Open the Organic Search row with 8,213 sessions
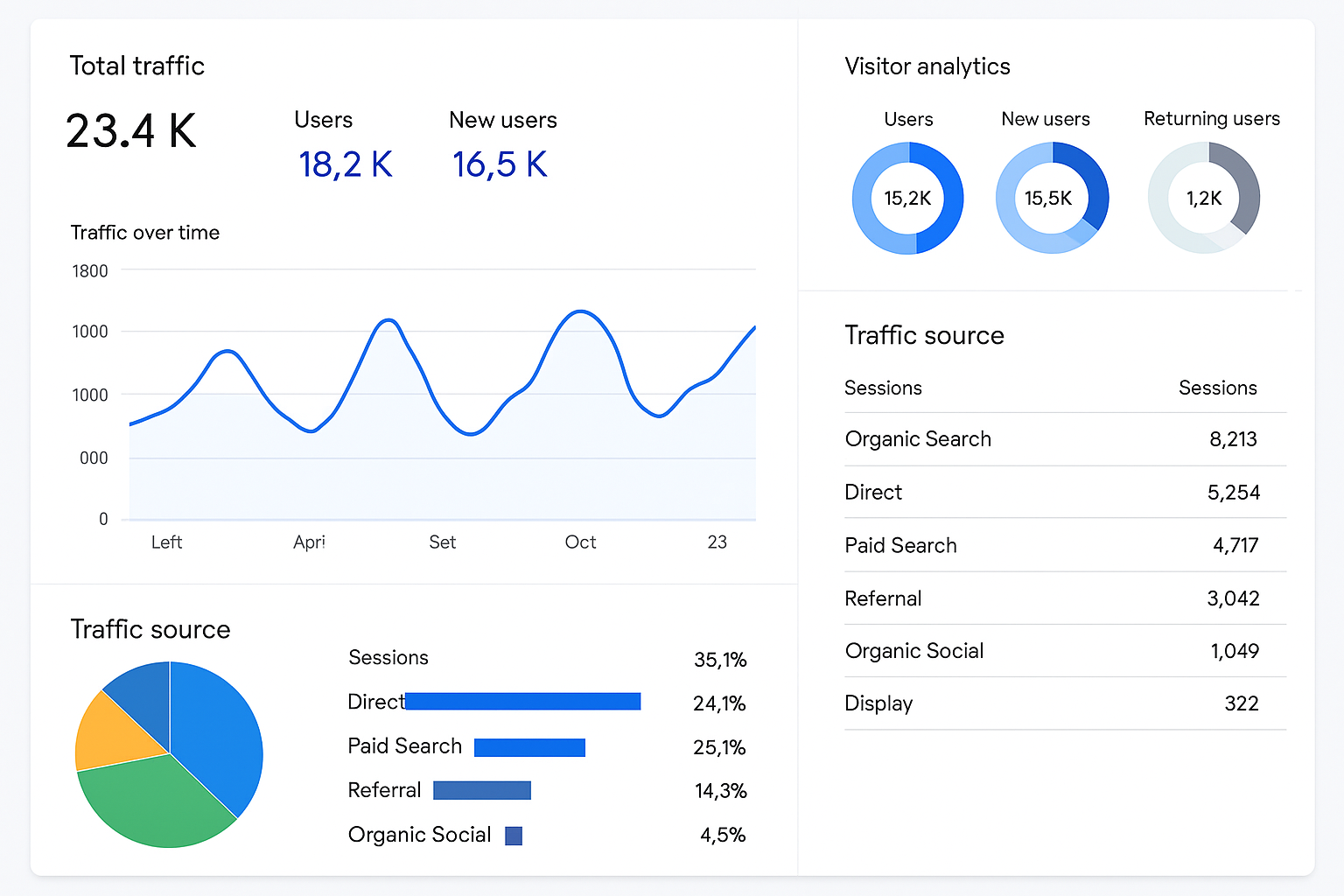This screenshot has height=896, width=1344. click(x=1064, y=439)
